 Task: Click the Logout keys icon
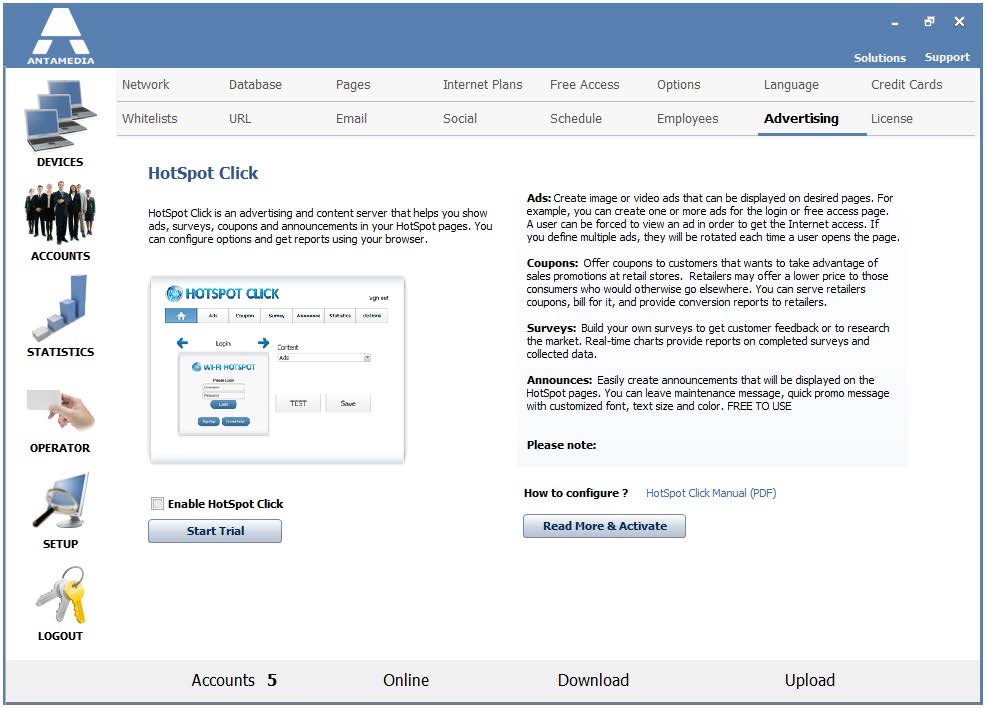point(60,594)
